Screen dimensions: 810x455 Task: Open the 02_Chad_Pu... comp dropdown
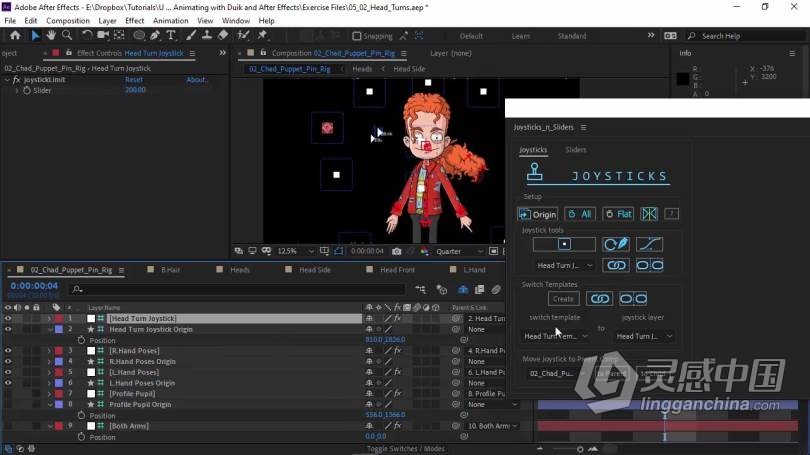(x=556, y=373)
